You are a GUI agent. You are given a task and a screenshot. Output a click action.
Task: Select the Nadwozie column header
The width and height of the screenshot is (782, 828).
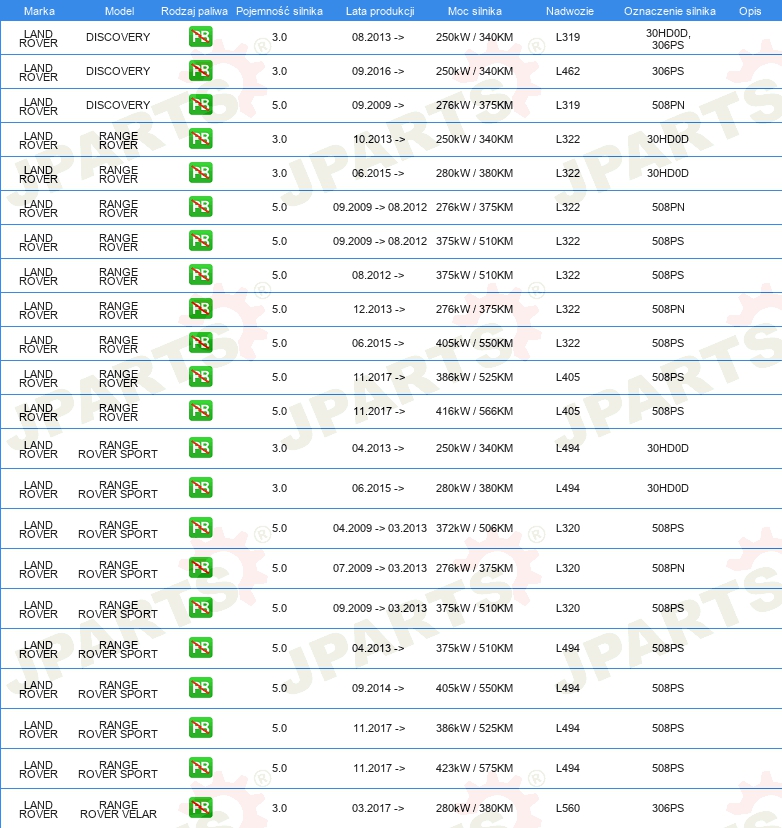click(570, 11)
